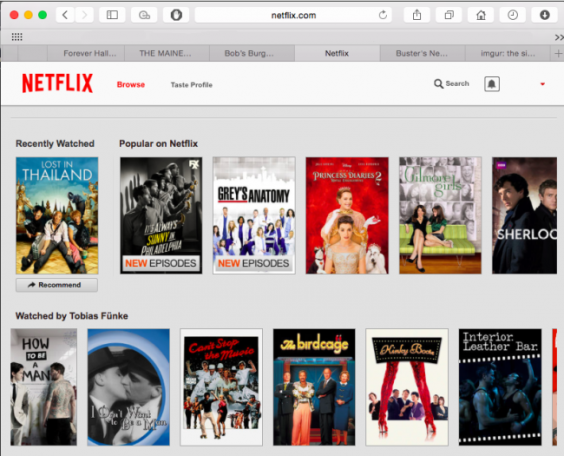
Task: Click the shield extension icon in toolbar
Action: point(176,15)
